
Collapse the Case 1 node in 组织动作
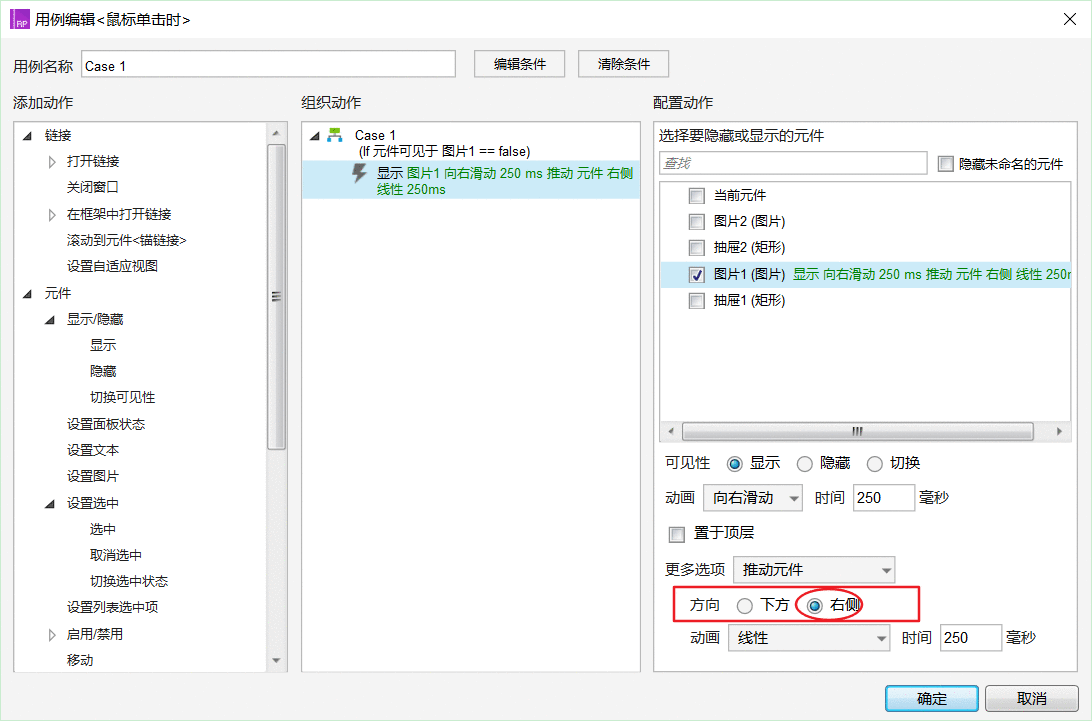[314, 136]
